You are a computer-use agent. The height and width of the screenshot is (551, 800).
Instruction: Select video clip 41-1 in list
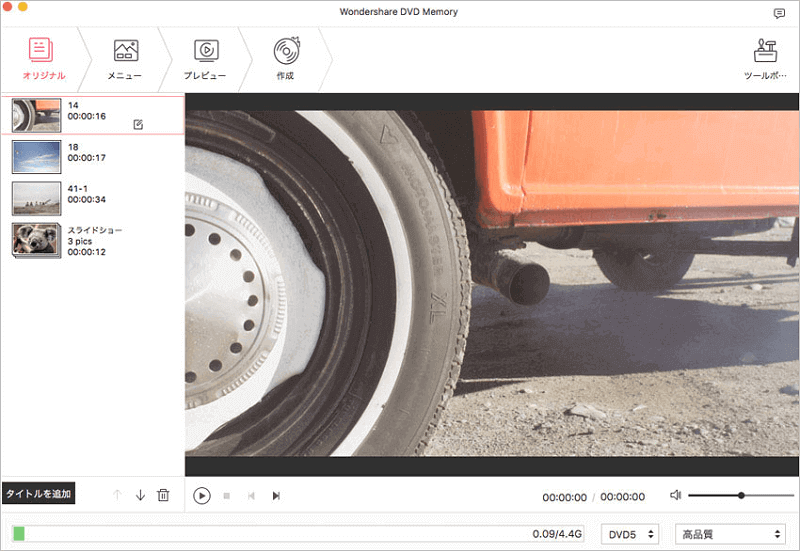36,198
